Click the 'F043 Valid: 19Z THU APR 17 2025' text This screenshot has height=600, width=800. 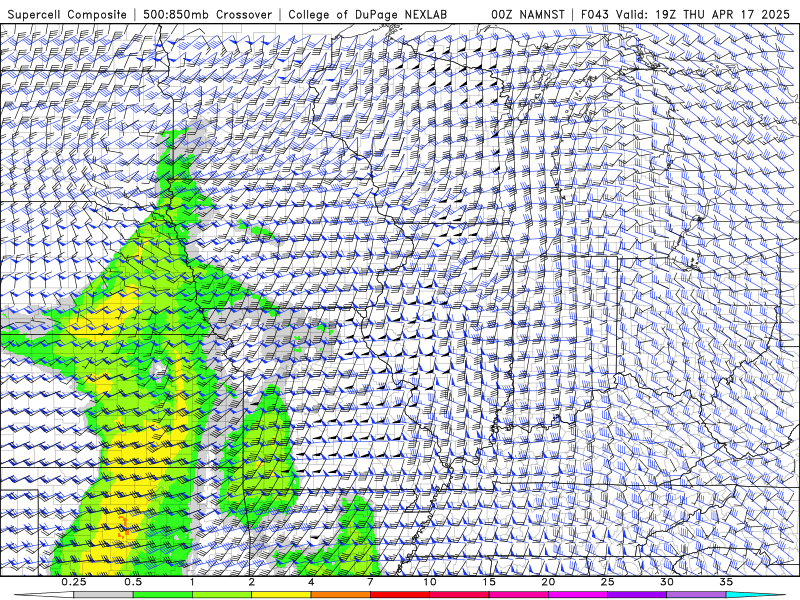click(685, 15)
